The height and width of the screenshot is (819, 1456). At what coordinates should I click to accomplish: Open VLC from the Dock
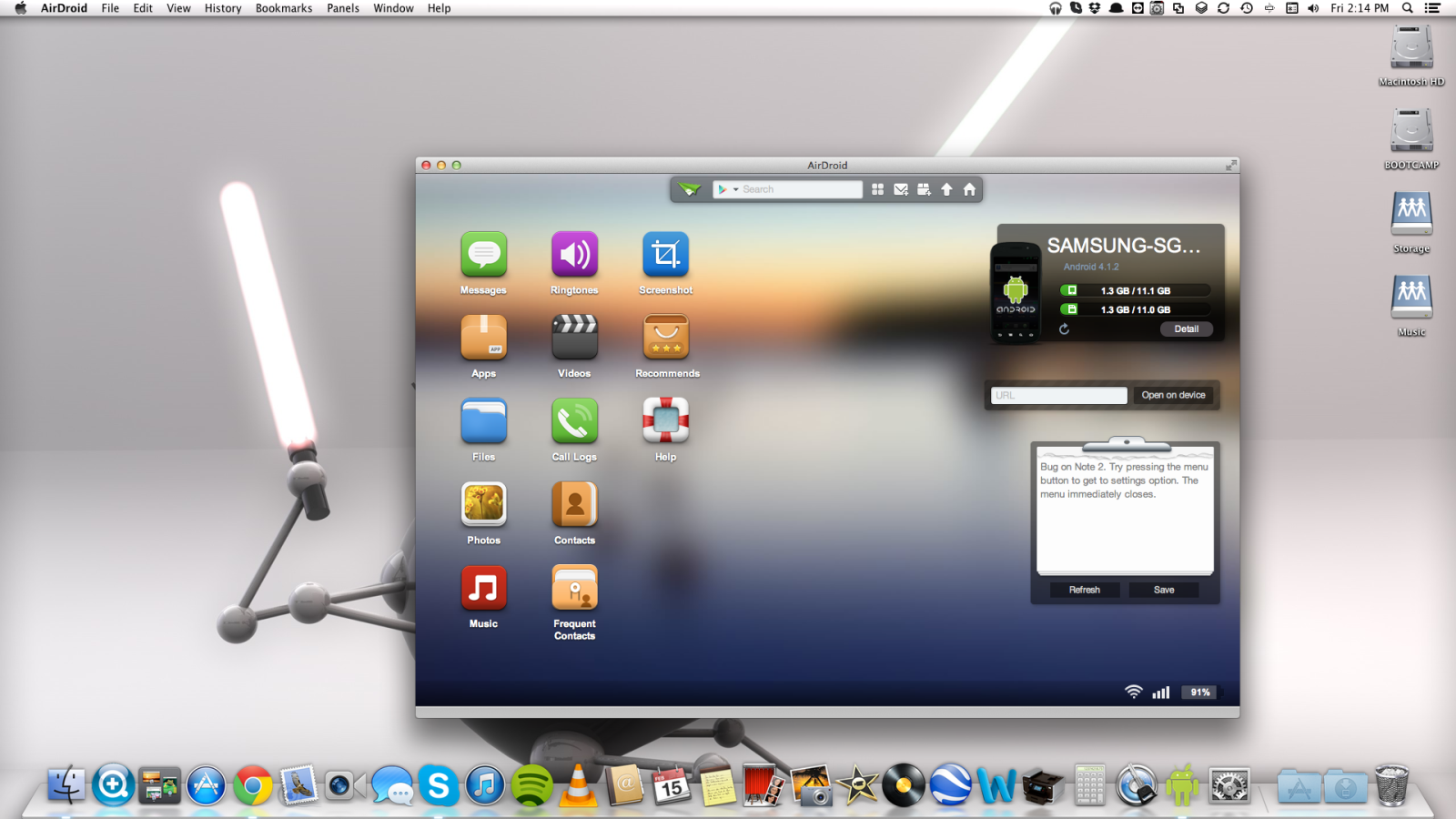tap(578, 784)
